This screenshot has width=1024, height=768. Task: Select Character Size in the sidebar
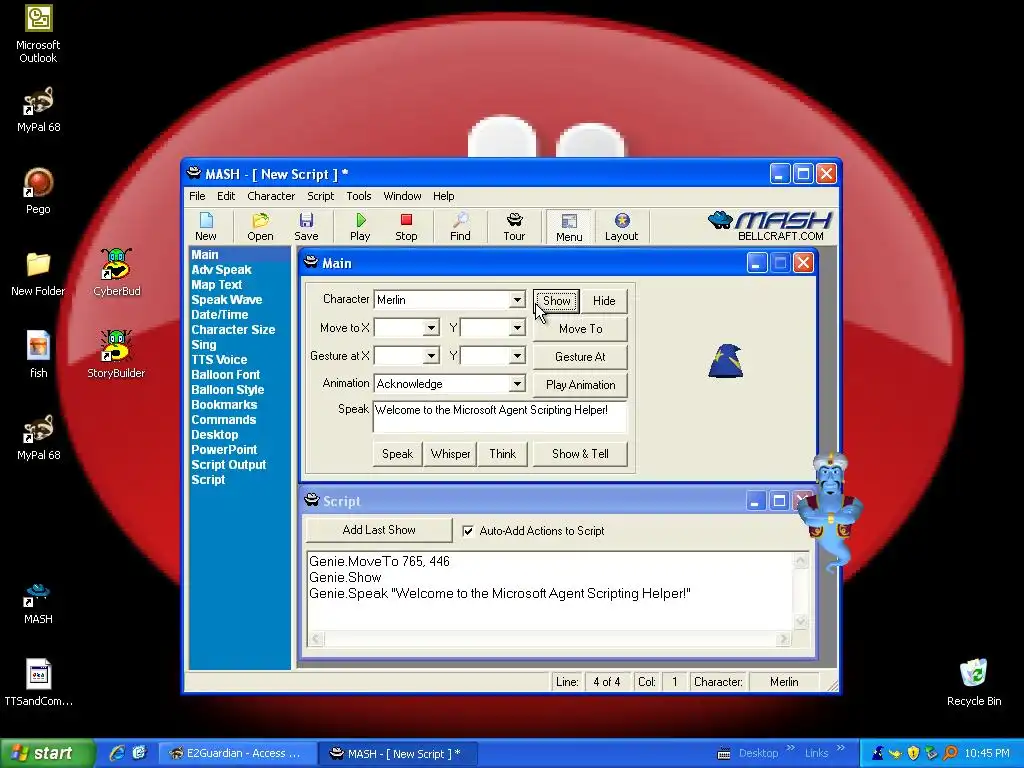click(233, 330)
